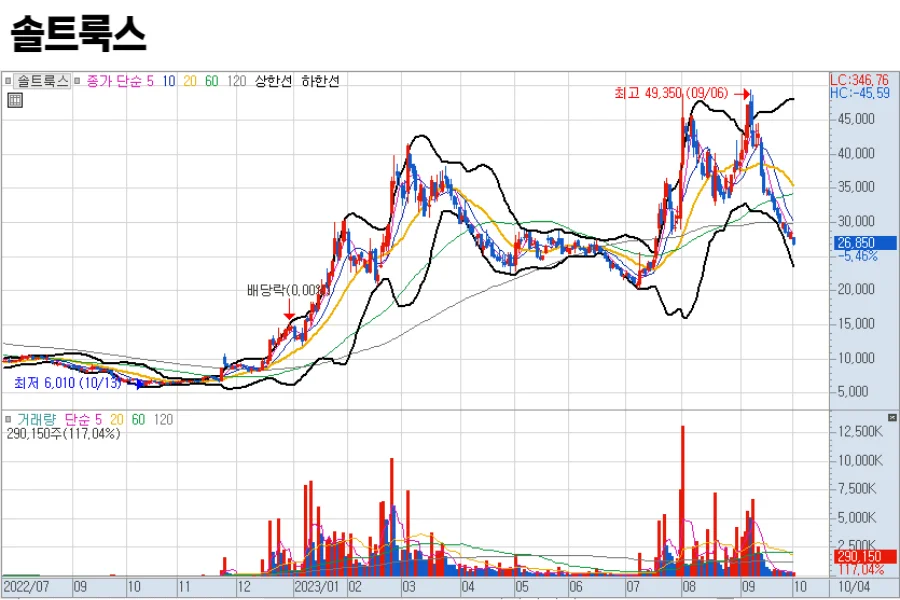The image size is (900, 600).
Task: Click the 하한선 lower band label
Action: (x=320, y=81)
